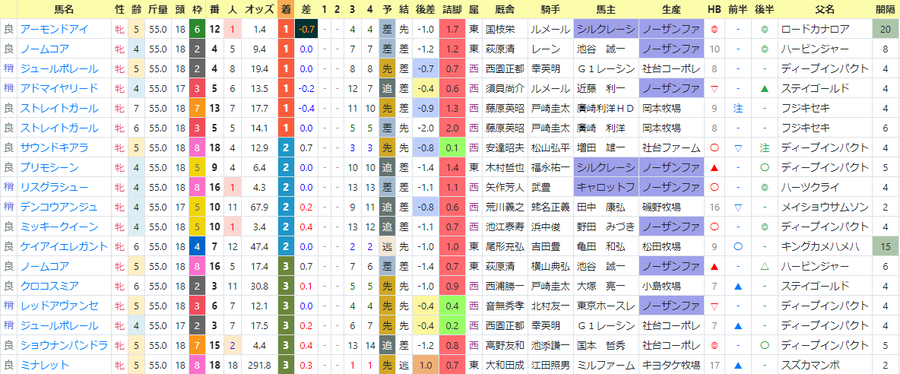The width and height of the screenshot is (900, 374).
Task: Click the オッズ column header
Action: (x=258, y=9)
